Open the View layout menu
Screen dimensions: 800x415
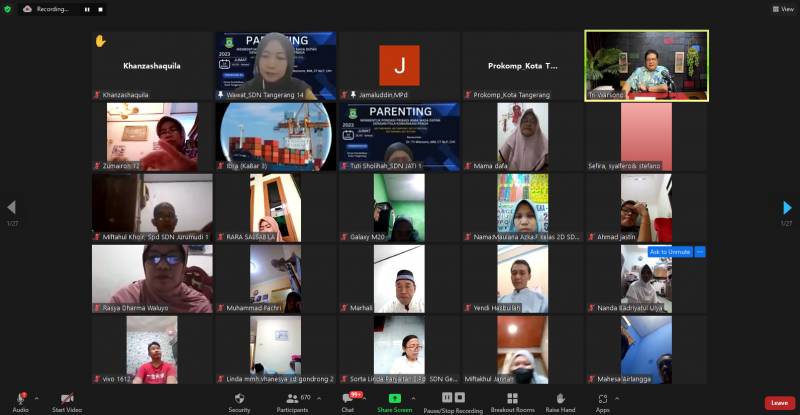pyautogui.click(x=781, y=8)
